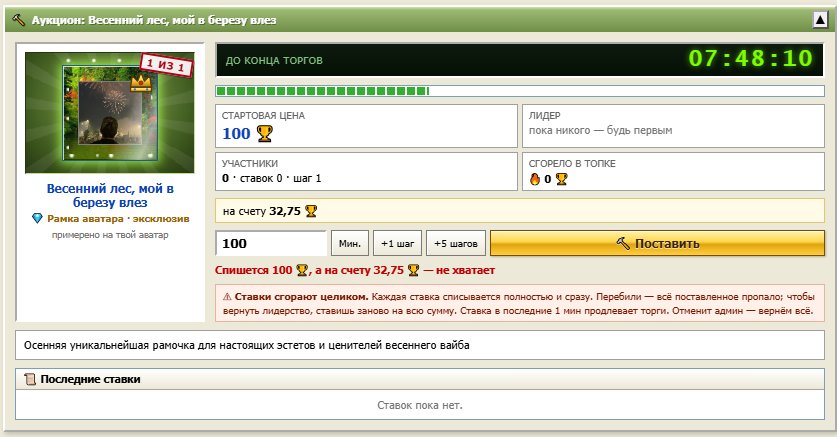Open the avatar frame preview thumbnail
This screenshot has width=837, height=437.
tap(109, 113)
